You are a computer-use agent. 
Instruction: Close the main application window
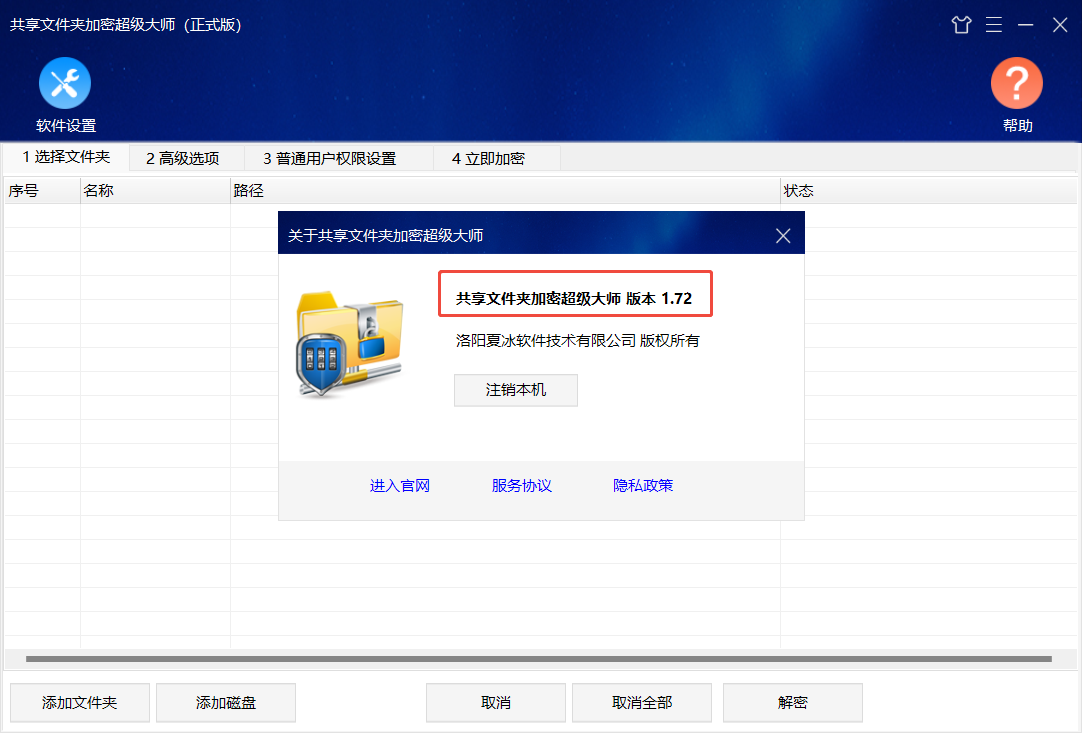1060,25
